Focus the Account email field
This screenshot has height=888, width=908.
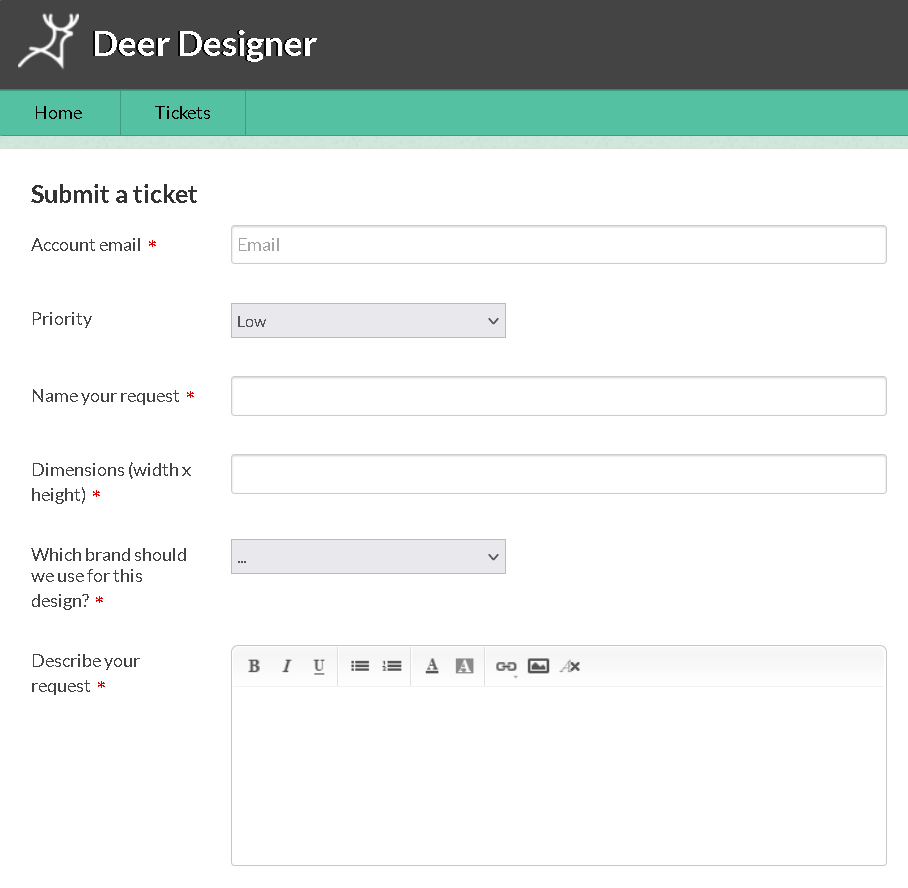click(x=558, y=245)
